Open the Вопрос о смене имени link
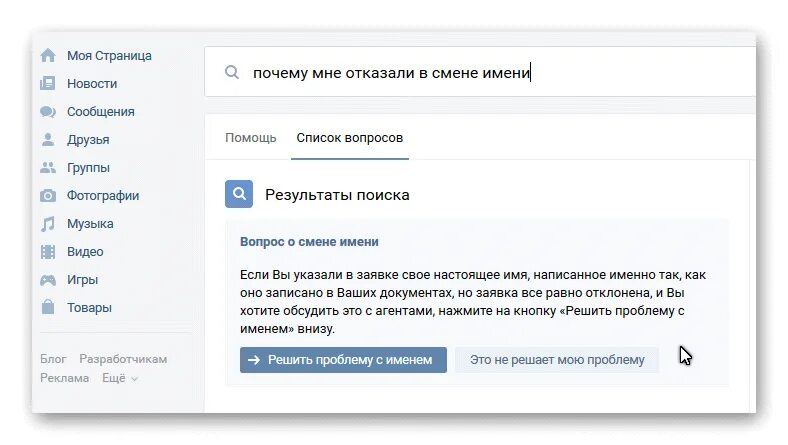Screen dimensions: 788x445 [309, 242]
